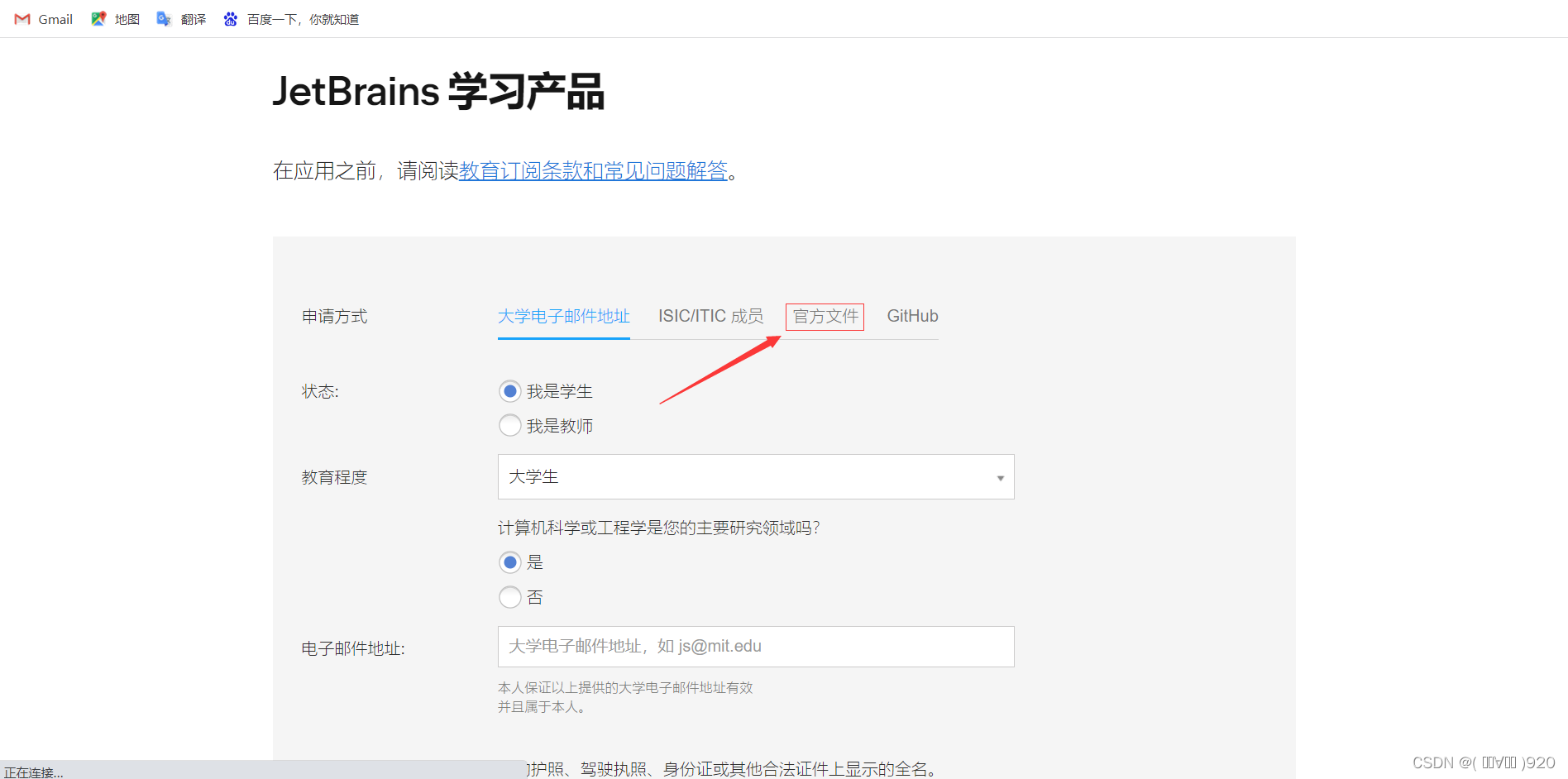
Task: Open the 教育程度 dropdown showing 大学生
Action: point(756,476)
